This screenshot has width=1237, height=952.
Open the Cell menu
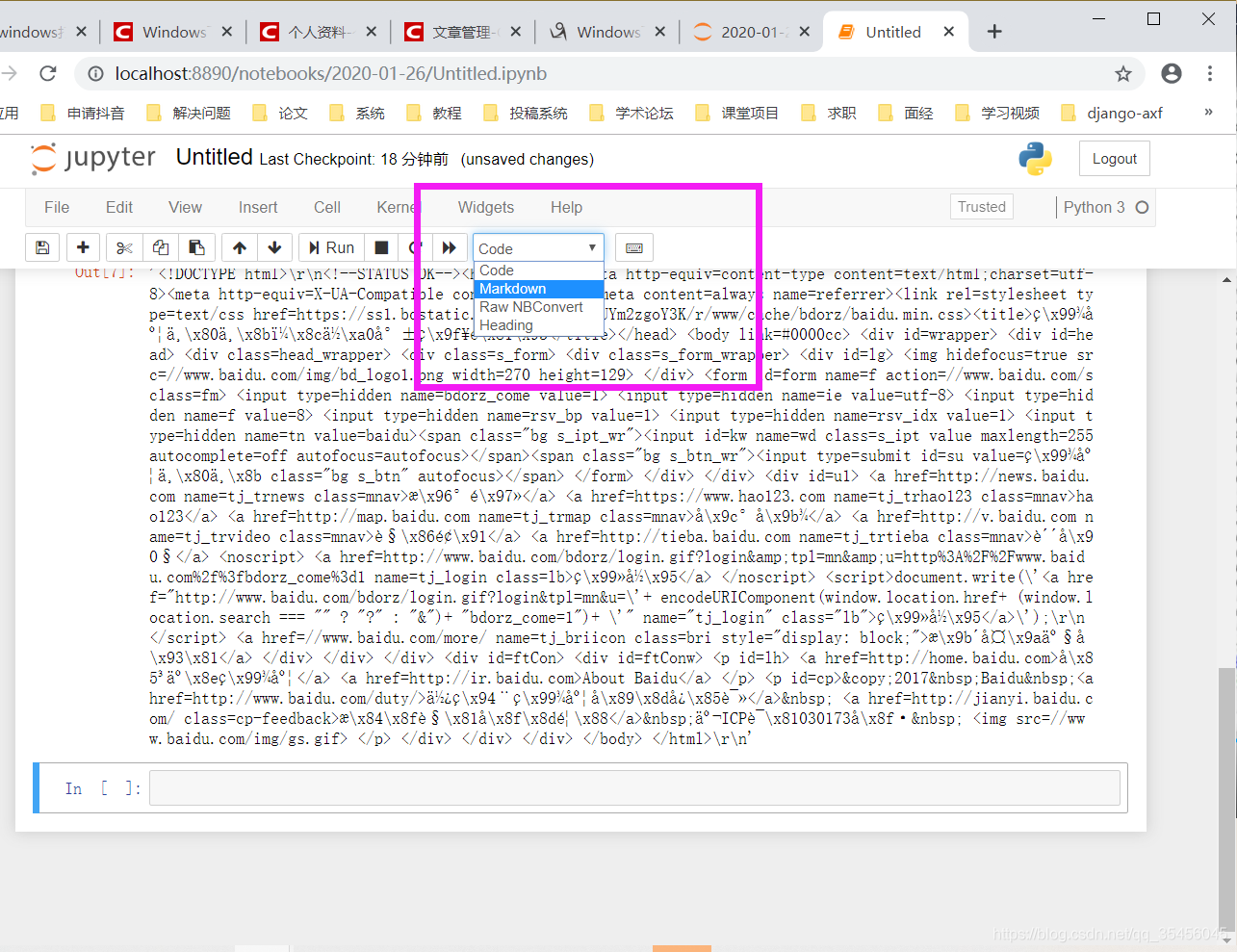tap(327, 207)
